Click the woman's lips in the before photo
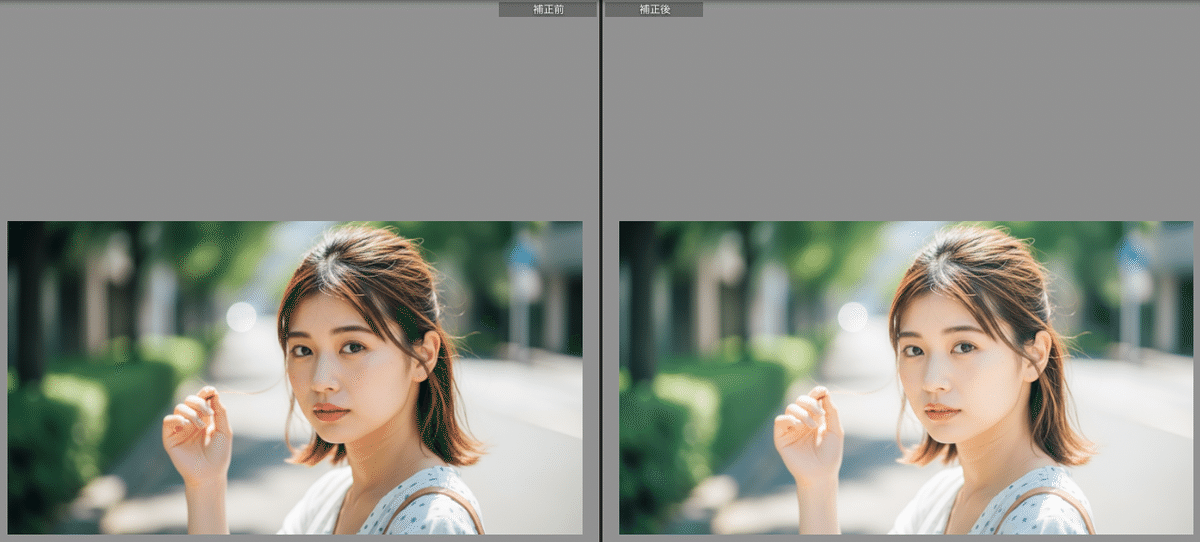Image resolution: width=1200 pixels, height=542 pixels. point(331,411)
